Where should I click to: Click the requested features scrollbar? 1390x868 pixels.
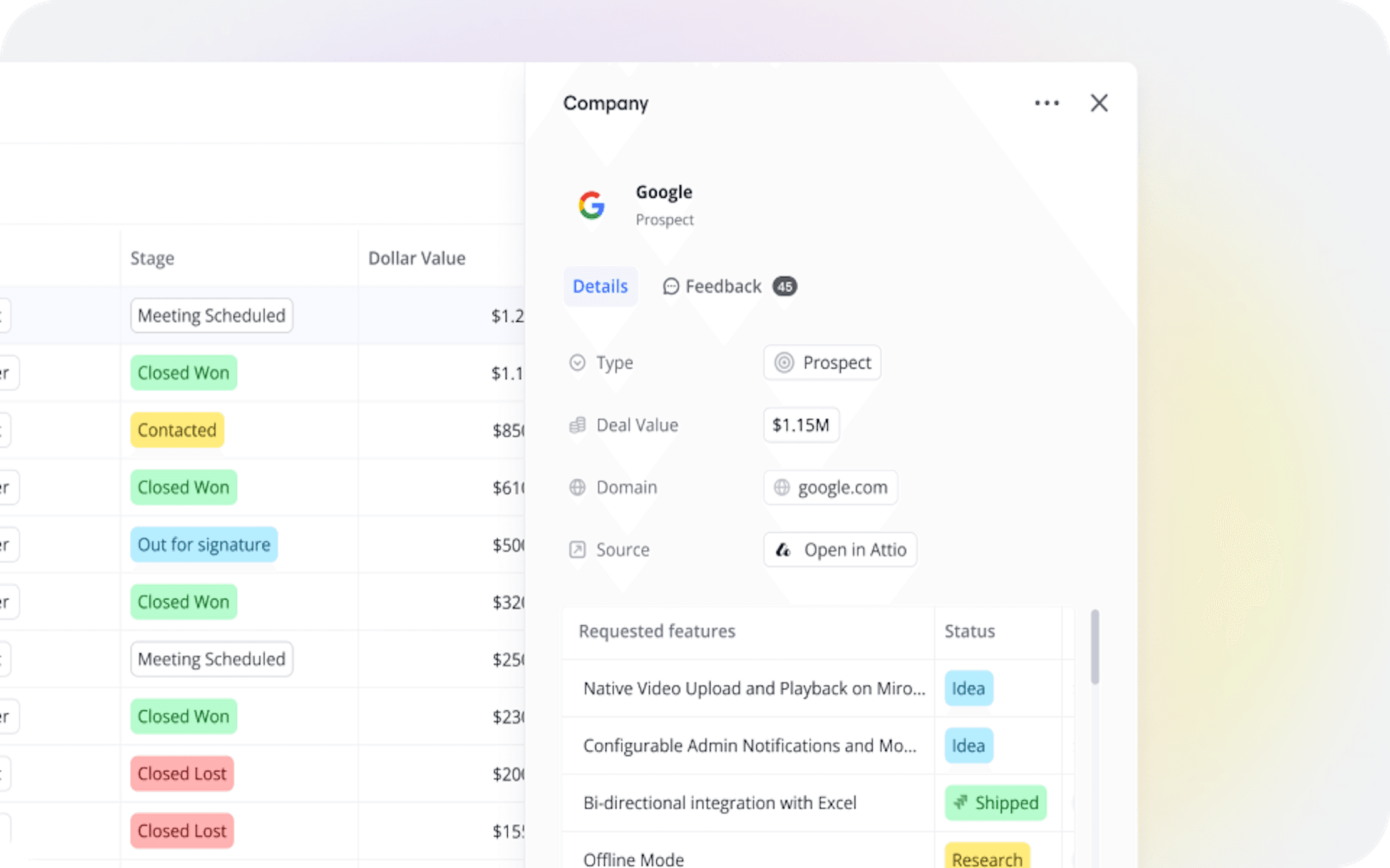coord(1094,648)
